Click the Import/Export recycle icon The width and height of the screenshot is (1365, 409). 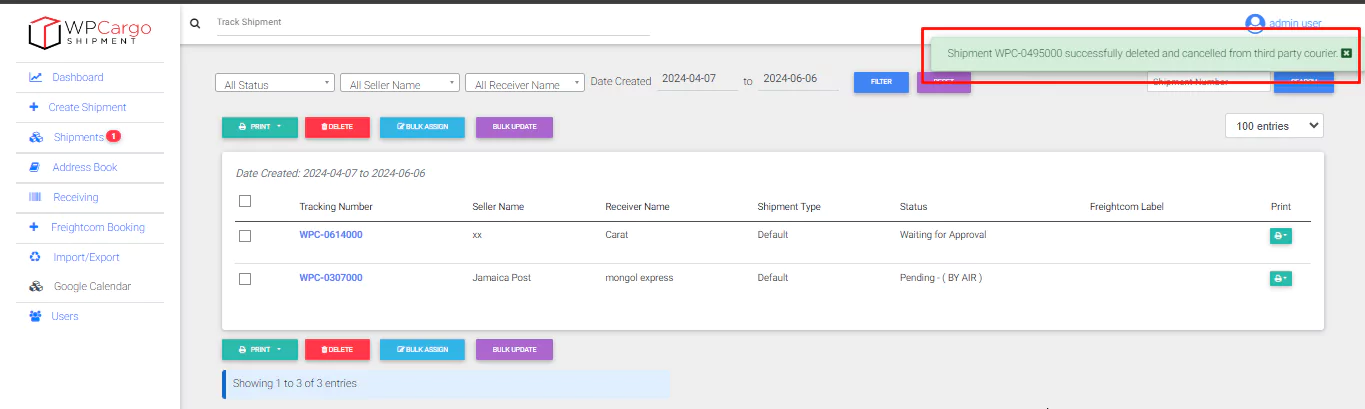tap(35, 257)
